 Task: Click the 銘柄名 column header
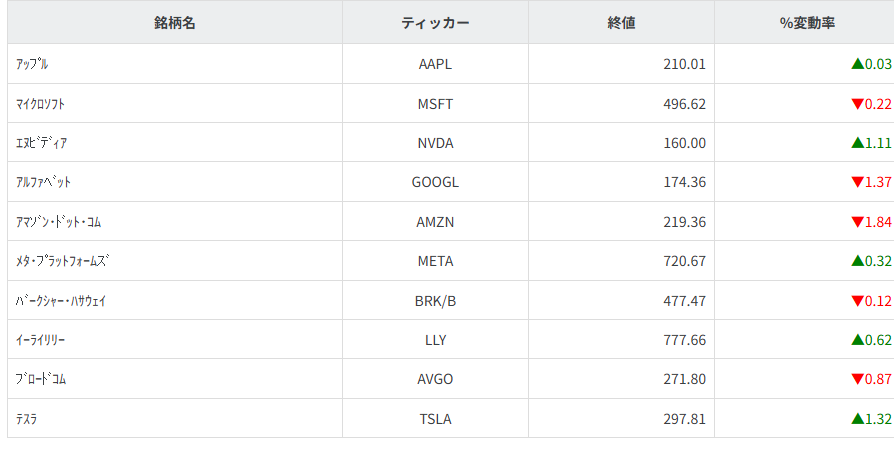[175, 23]
